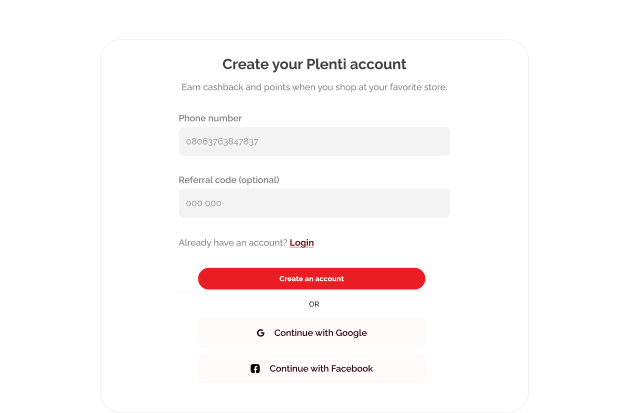630x413 pixels.
Task: Click the 08063763847837 placeholder text
Action: click(x=222, y=141)
